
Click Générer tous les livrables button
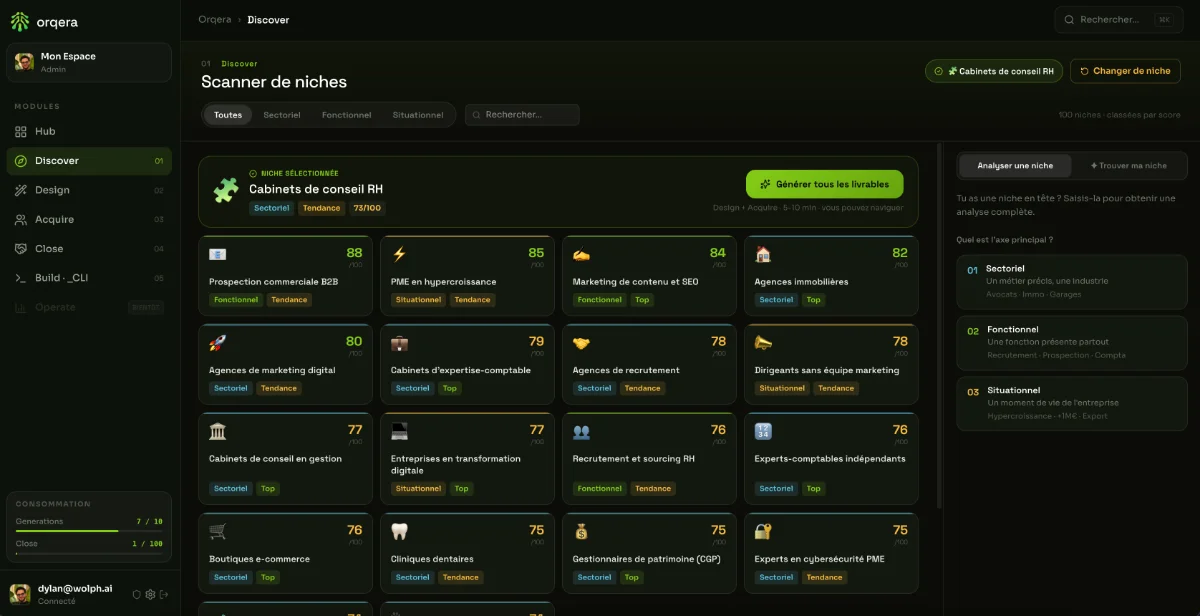pyautogui.click(x=824, y=184)
